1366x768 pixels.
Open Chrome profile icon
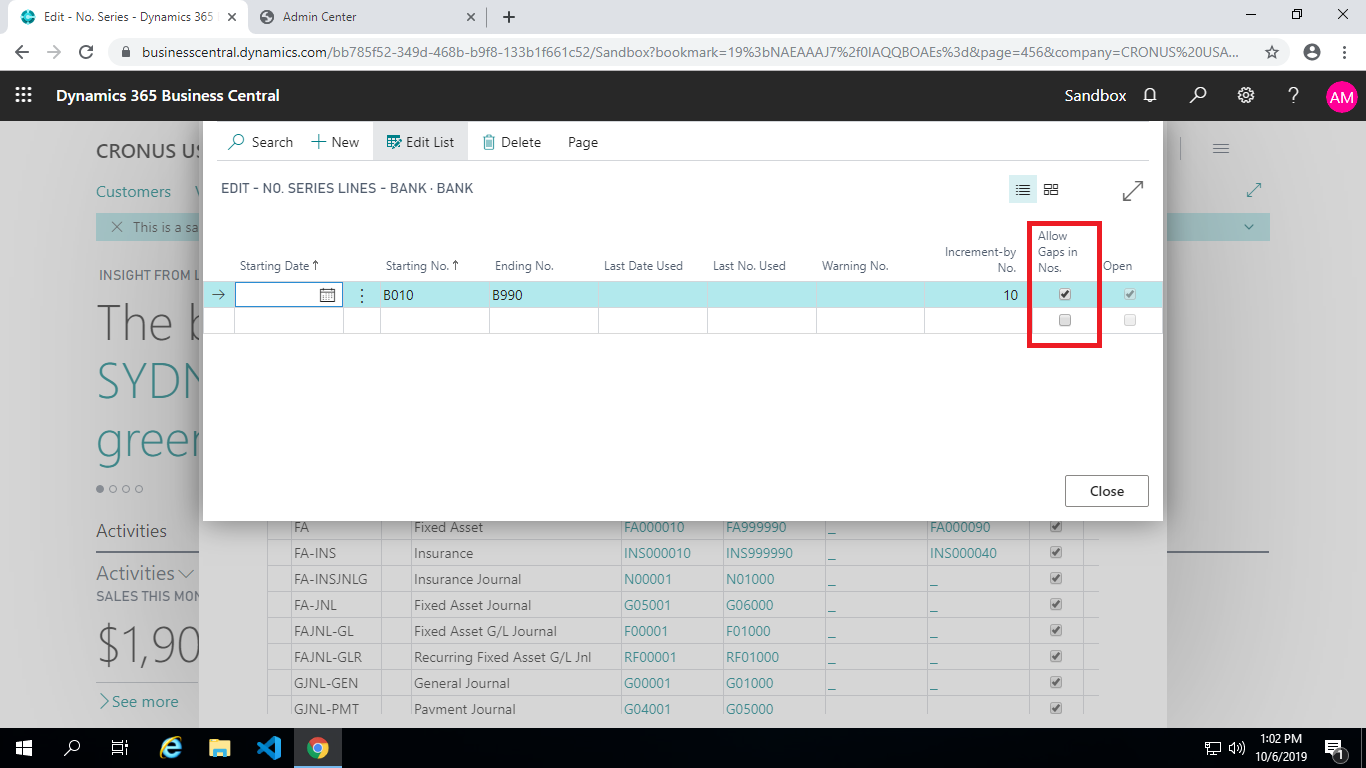click(x=1312, y=52)
